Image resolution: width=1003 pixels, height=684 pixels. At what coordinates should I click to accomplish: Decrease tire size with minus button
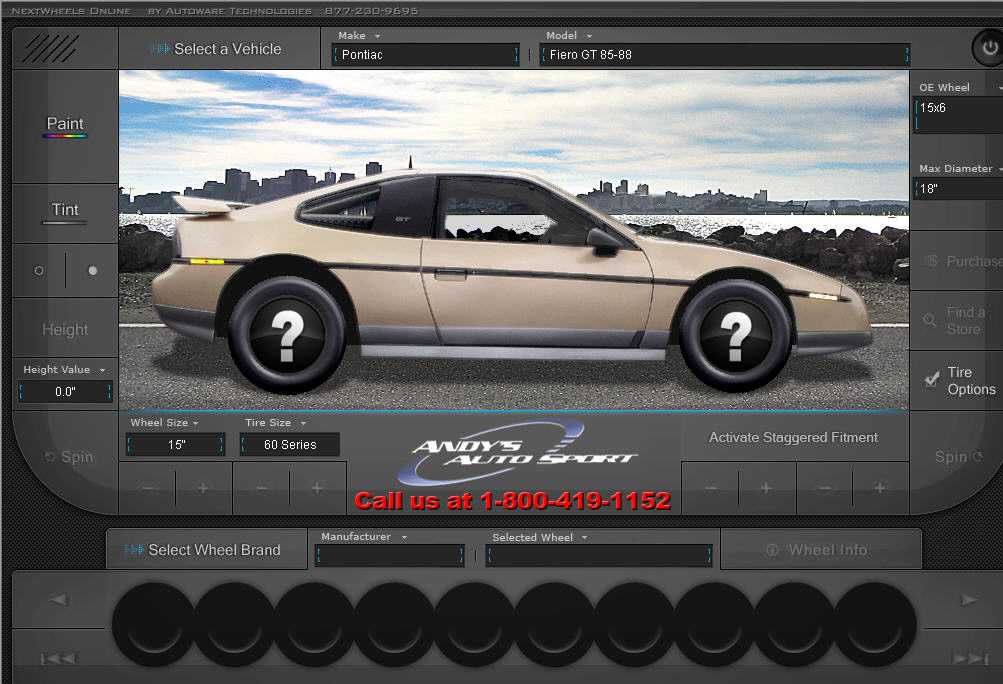(262, 489)
